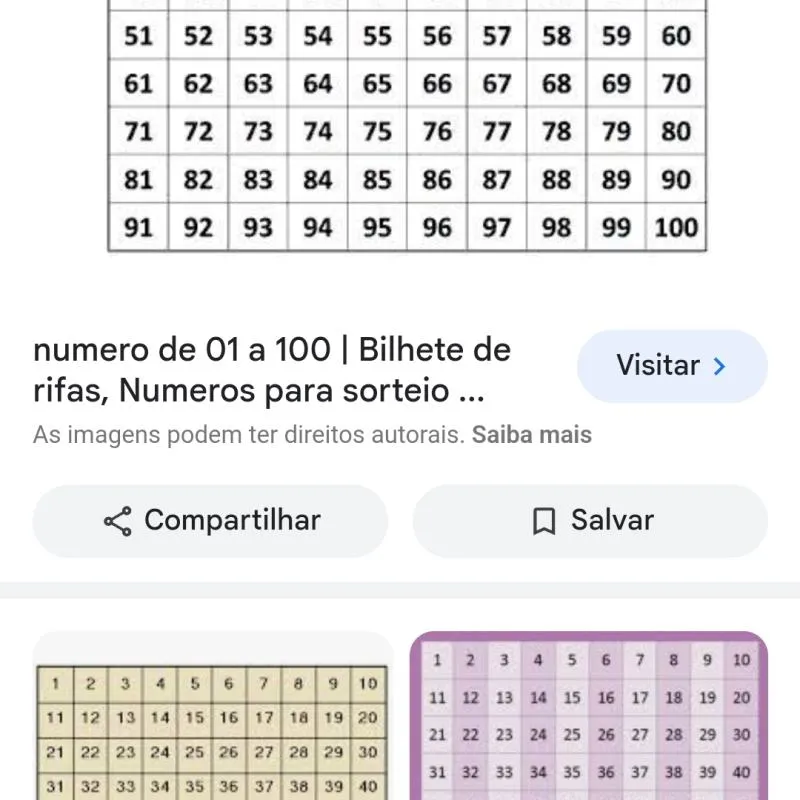Tap the Salvar button
The image size is (800, 800).
pyautogui.click(x=590, y=520)
